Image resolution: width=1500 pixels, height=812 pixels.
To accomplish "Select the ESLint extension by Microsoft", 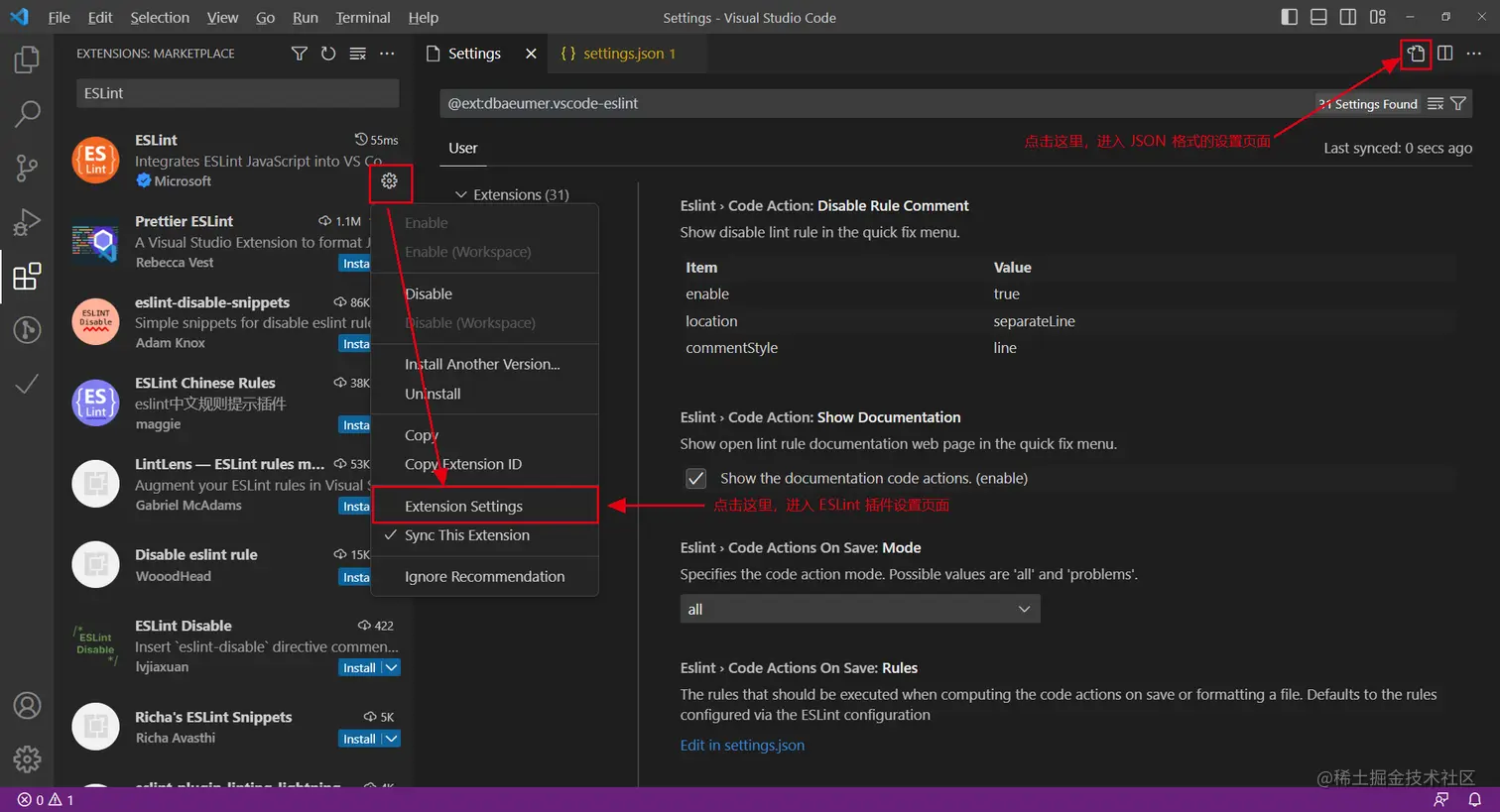I will 234,161.
